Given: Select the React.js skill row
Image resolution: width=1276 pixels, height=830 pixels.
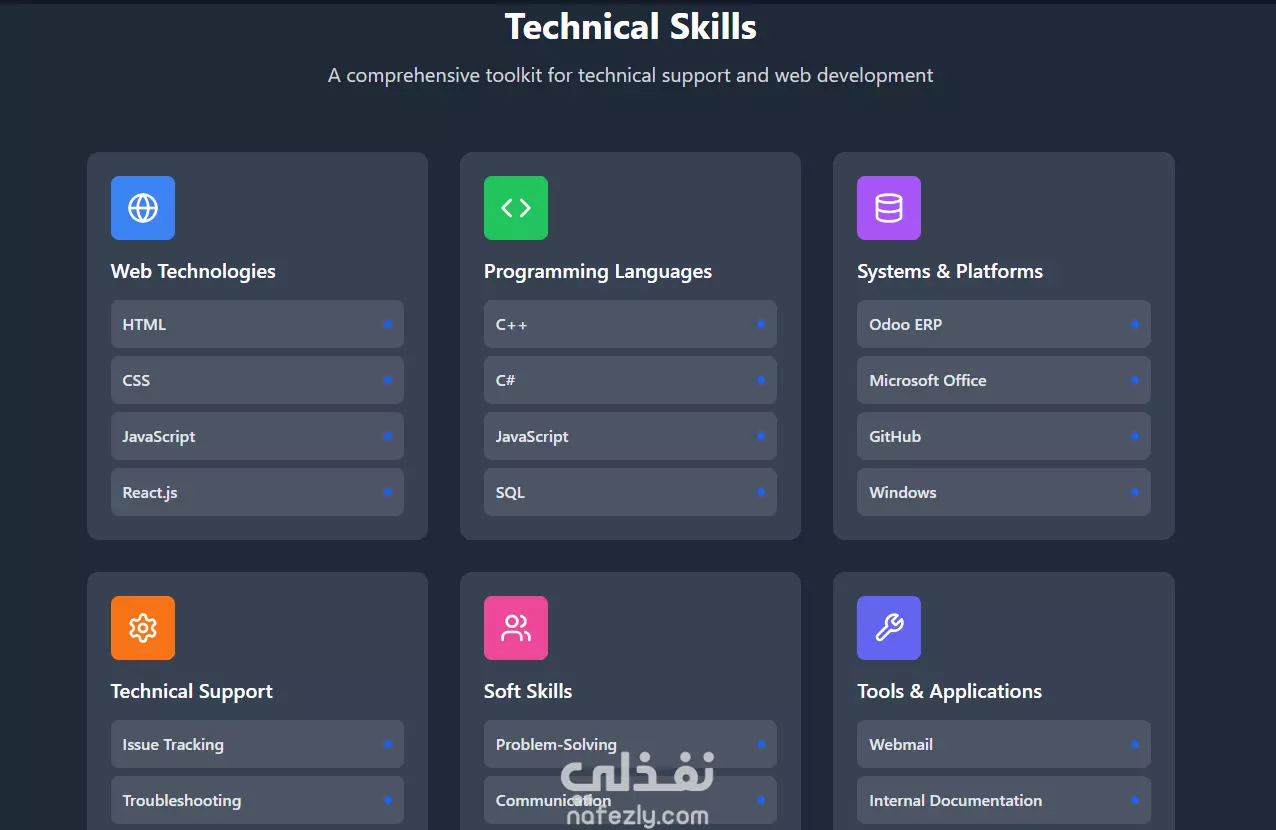Looking at the screenshot, I should click(x=257, y=492).
